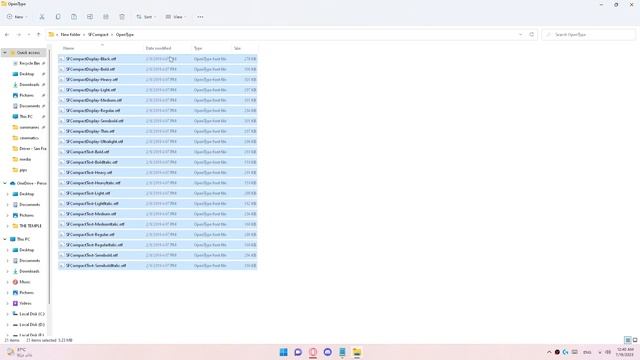Select SFCompactText-Heavy.otf file

tap(158, 173)
